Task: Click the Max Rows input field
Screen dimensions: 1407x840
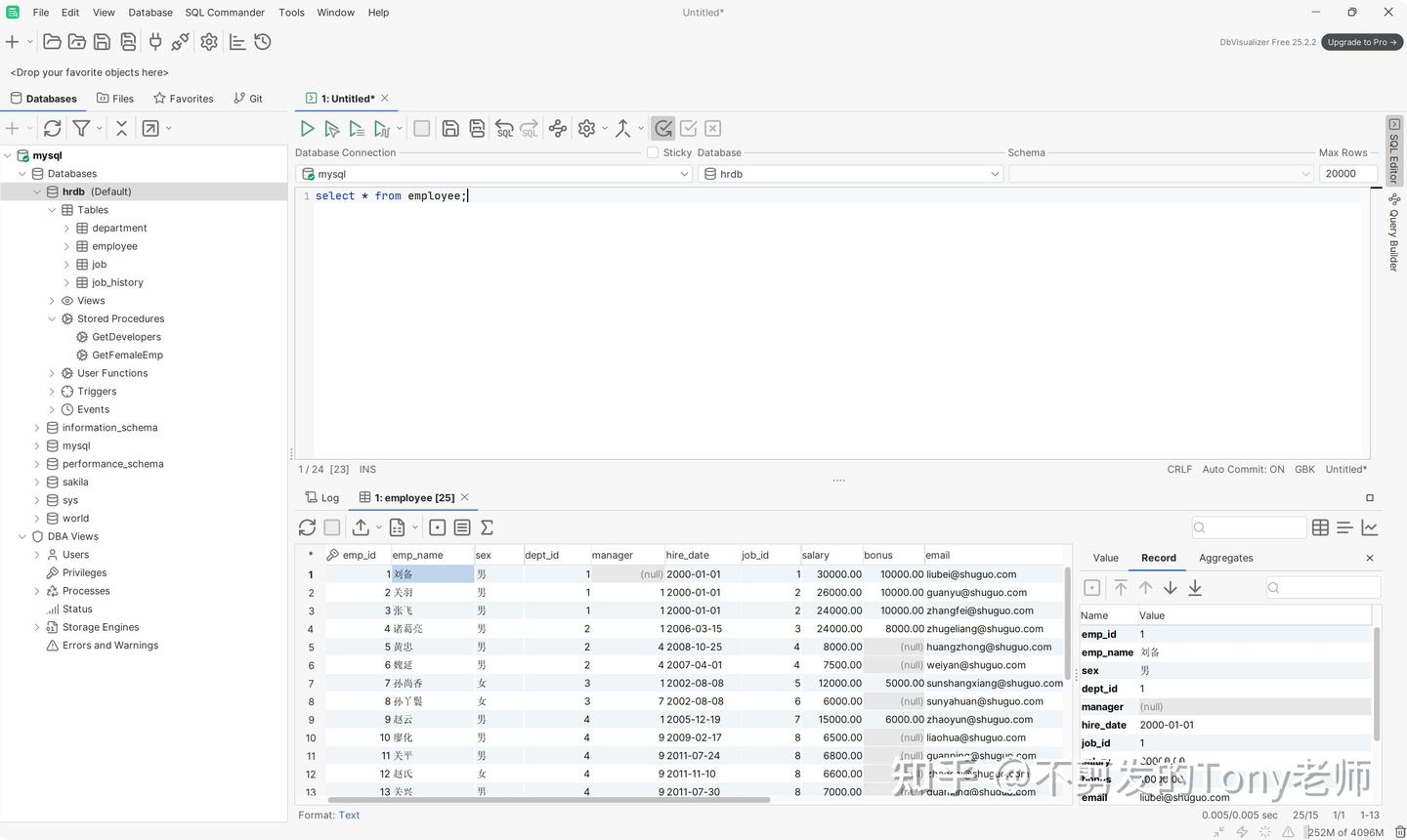Action: [x=1347, y=174]
